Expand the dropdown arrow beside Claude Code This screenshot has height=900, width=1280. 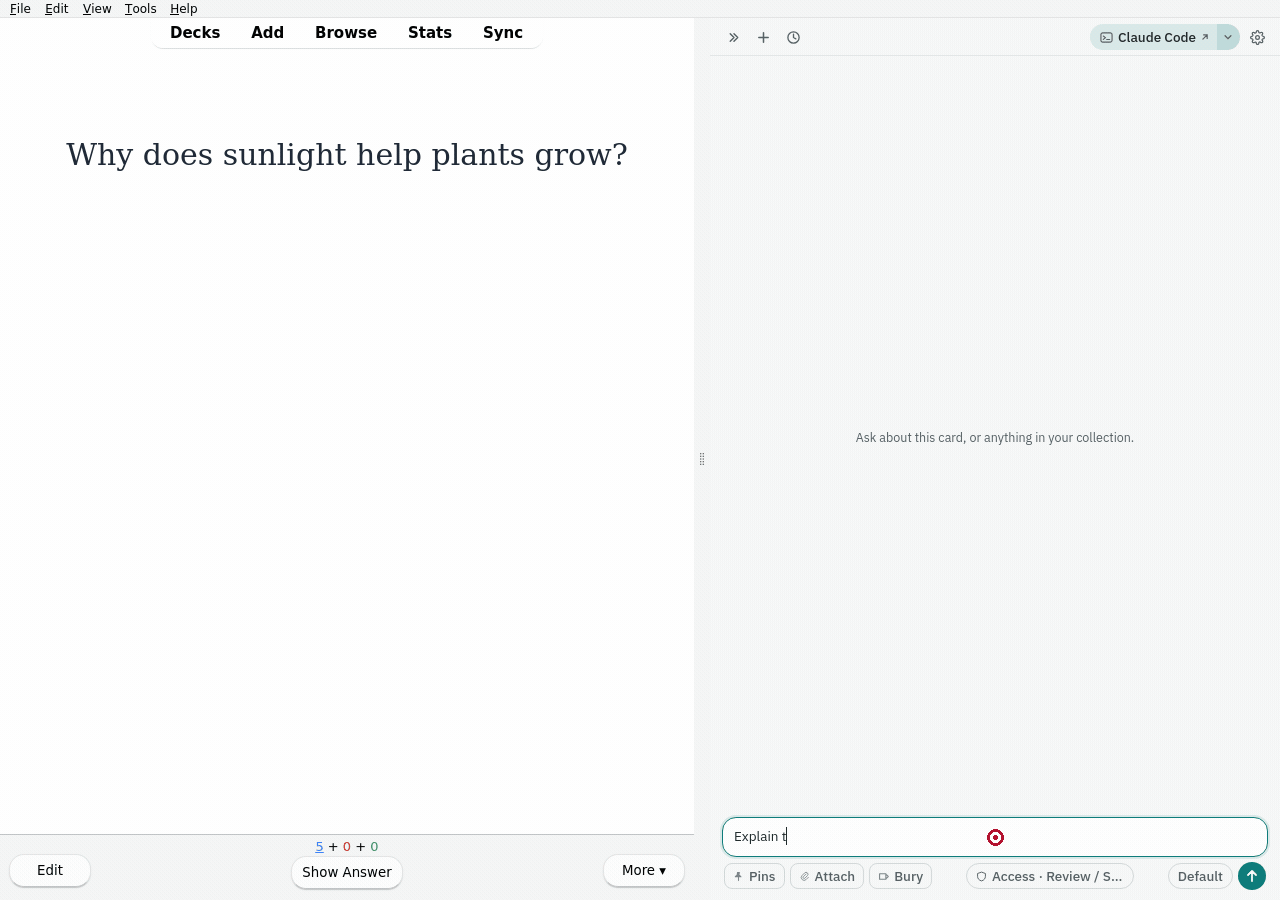[x=1228, y=38]
